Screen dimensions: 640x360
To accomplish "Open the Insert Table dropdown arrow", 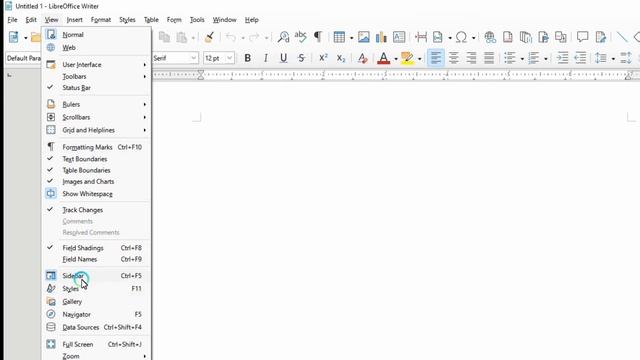I will pyautogui.click(x=351, y=38).
